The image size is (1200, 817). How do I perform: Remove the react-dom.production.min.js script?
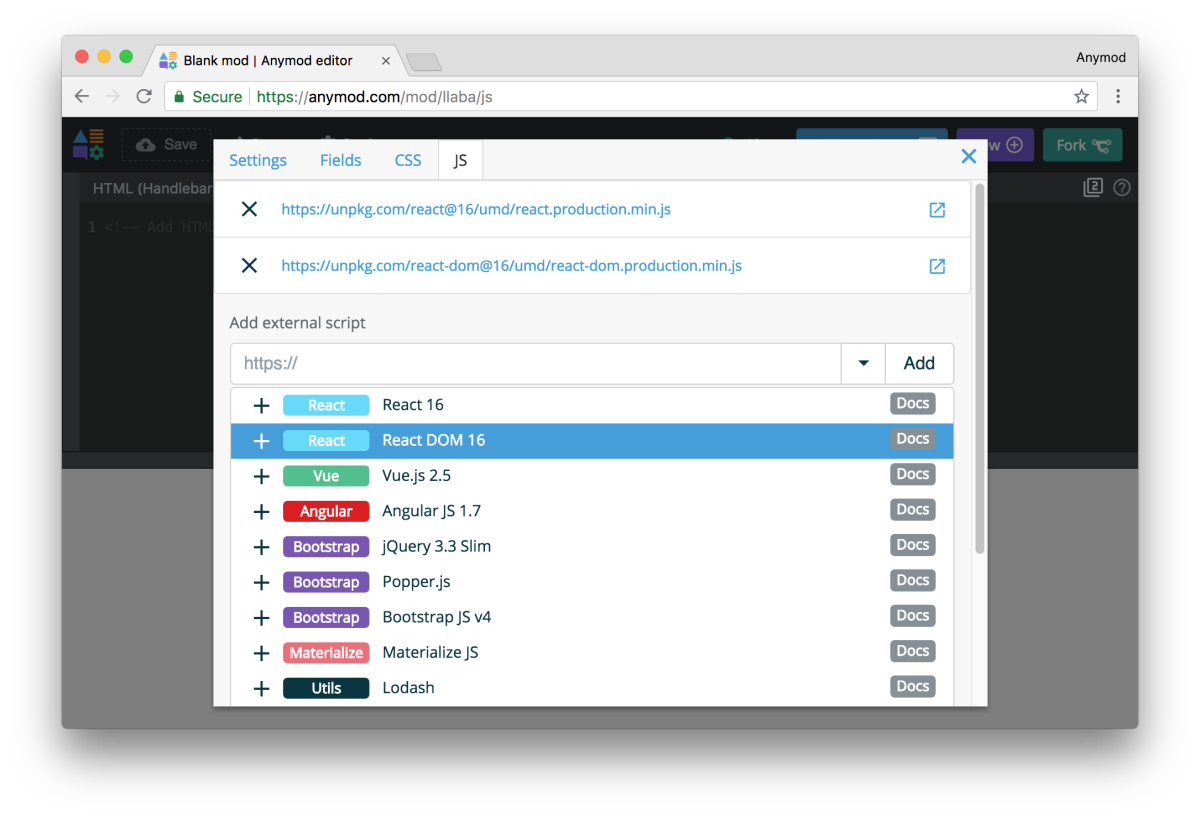coord(250,265)
